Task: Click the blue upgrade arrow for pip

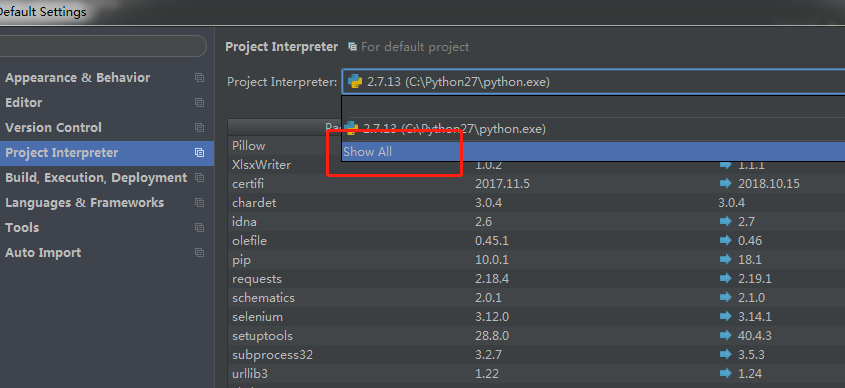Action: [x=725, y=260]
